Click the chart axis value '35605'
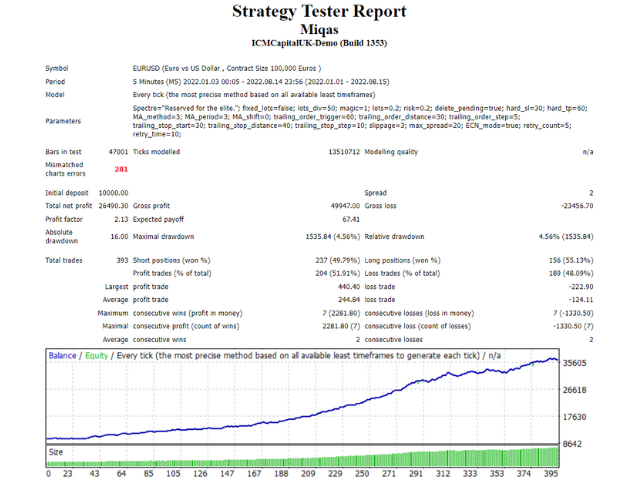The width and height of the screenshot is (640, 480). [574, 363]
